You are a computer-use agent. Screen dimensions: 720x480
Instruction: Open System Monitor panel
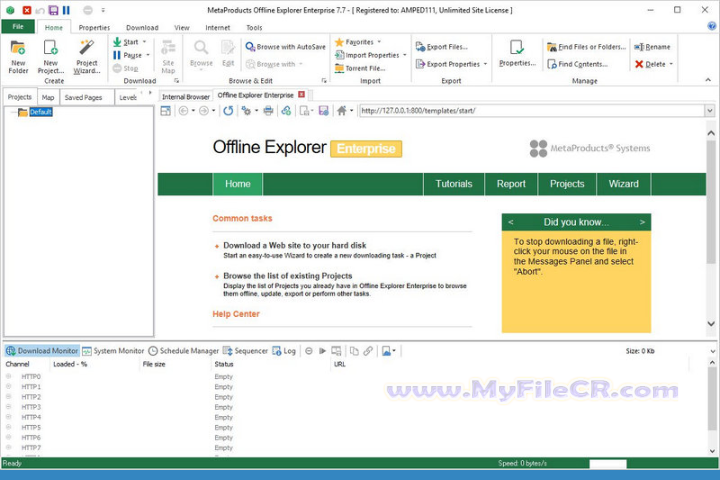113,351
